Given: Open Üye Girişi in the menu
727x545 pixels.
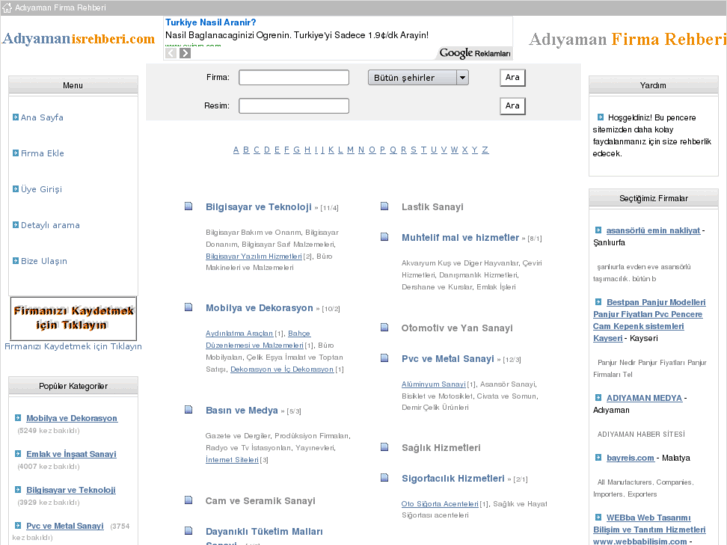Looking at the screenshot, I should pyautogui.click(x=41, y=189).
